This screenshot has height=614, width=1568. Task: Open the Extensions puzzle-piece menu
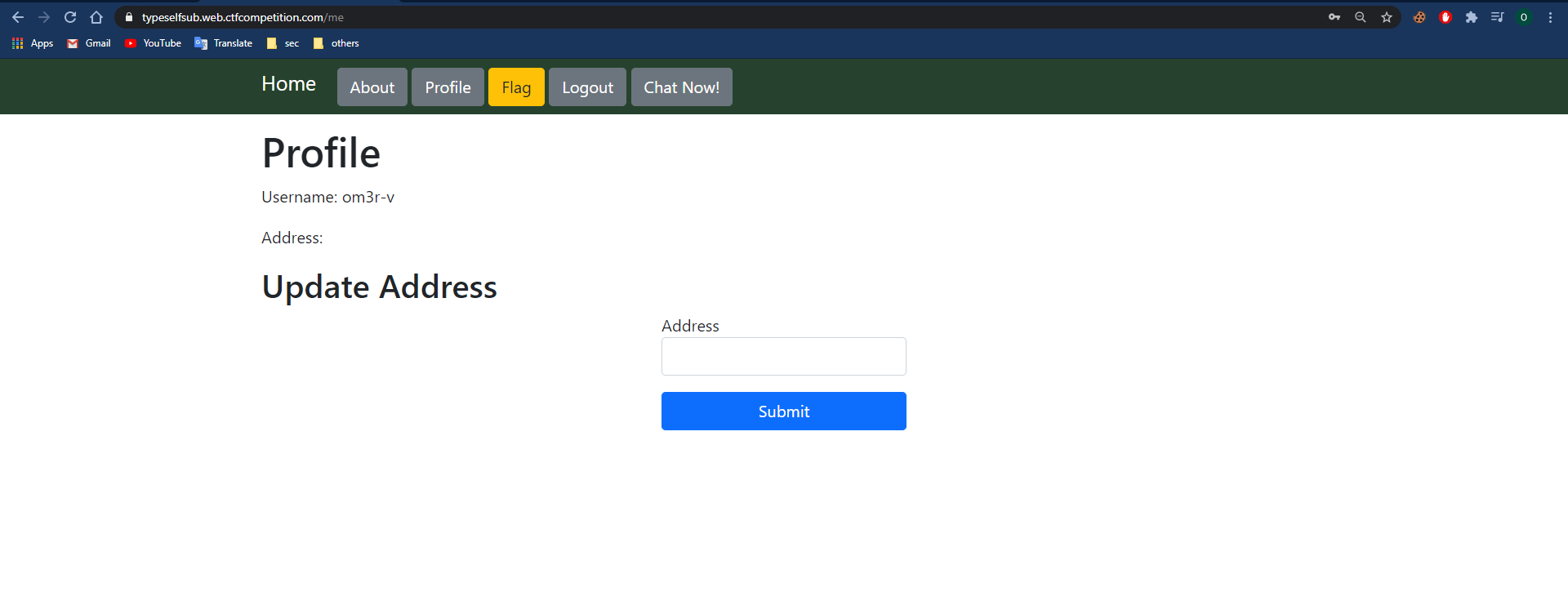[x=1472, y=17]
